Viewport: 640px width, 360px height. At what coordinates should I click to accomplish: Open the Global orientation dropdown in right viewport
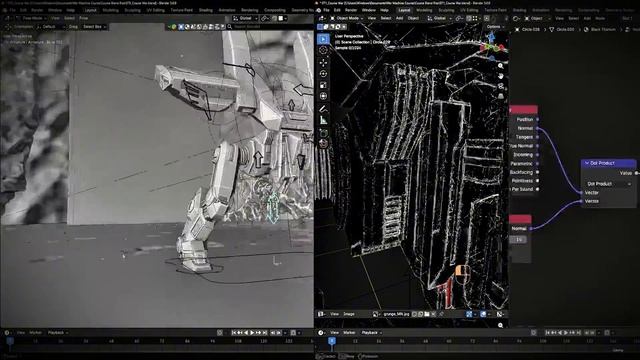pos(439,18)
